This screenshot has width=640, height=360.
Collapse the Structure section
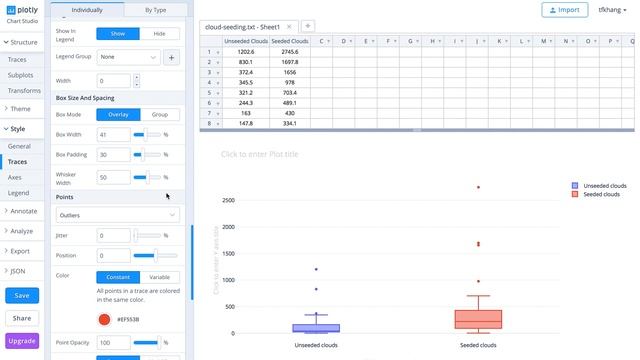pos(21,42)
